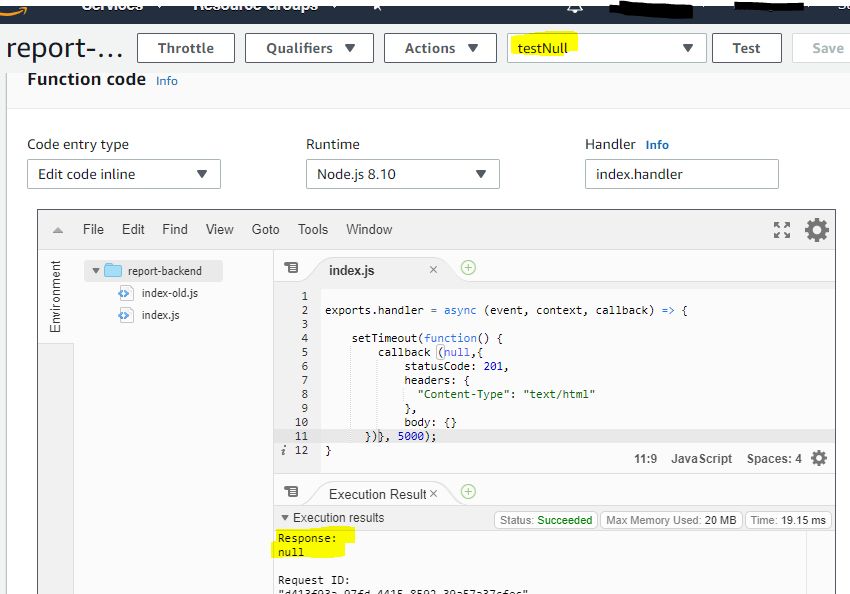Click the 11:9 cursor position indicator
The width and height of the screenshot is (850, 594).
[645, 459]
